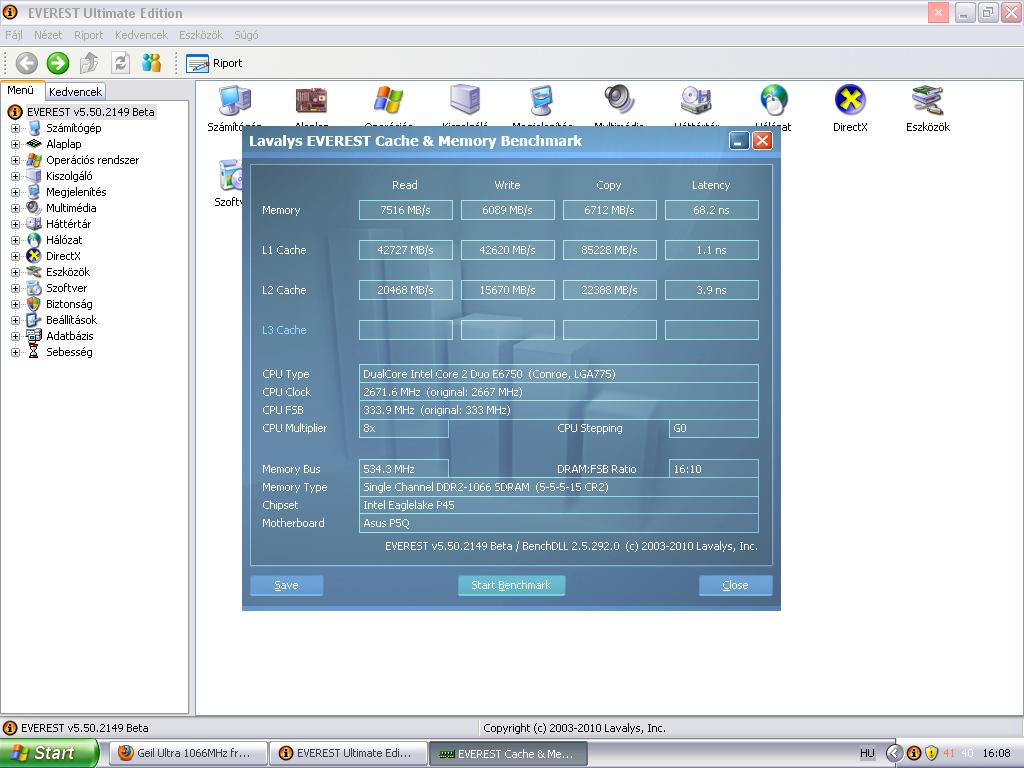Screen dimensions: 1024x768
Task: Open the Kedvencek menu
Action: (x=141, y=35)
